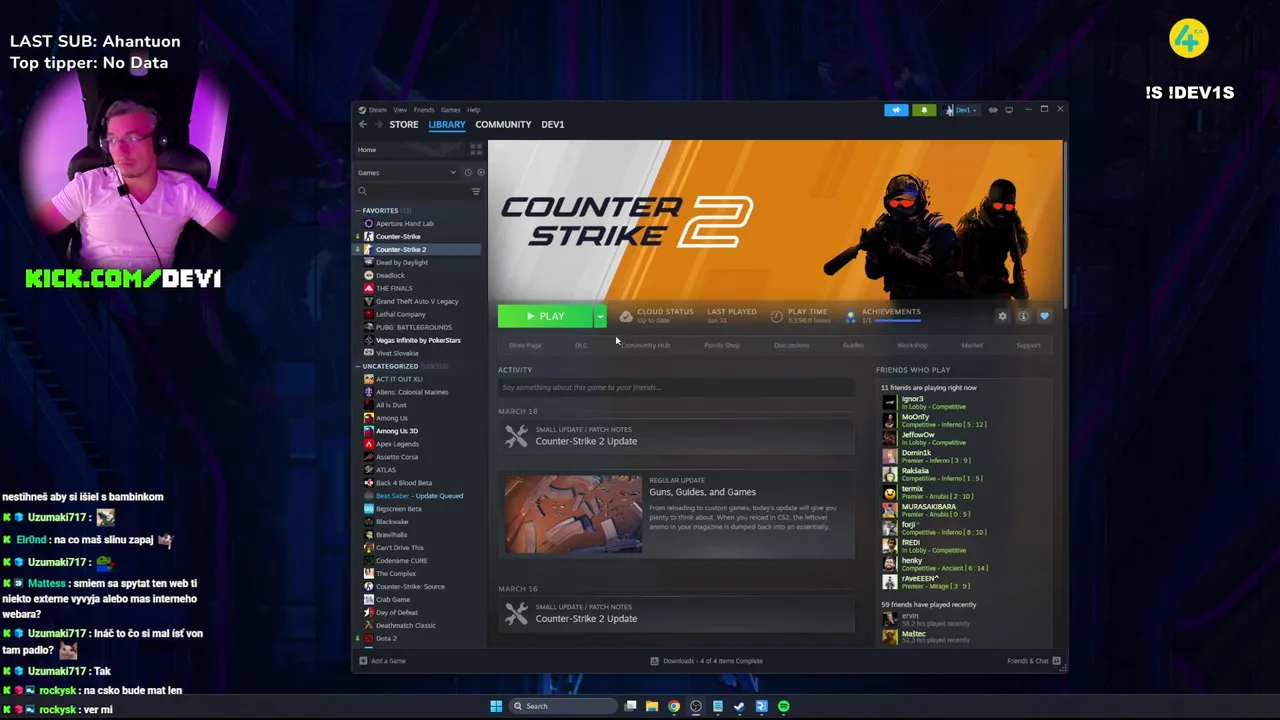1280x720 pixels.
Task: Open the COMMUNITY tab
Action: point(503,125)
